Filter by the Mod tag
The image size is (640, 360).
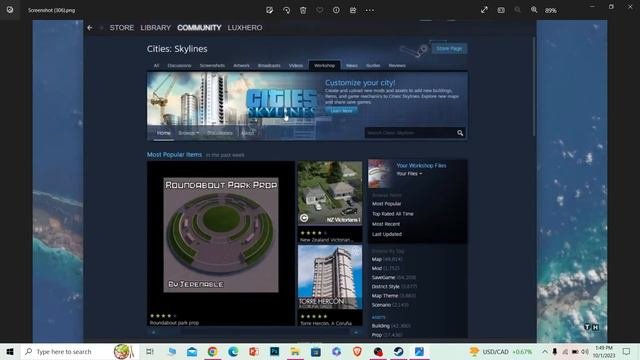pyautogui.click(x=376, y=268)
